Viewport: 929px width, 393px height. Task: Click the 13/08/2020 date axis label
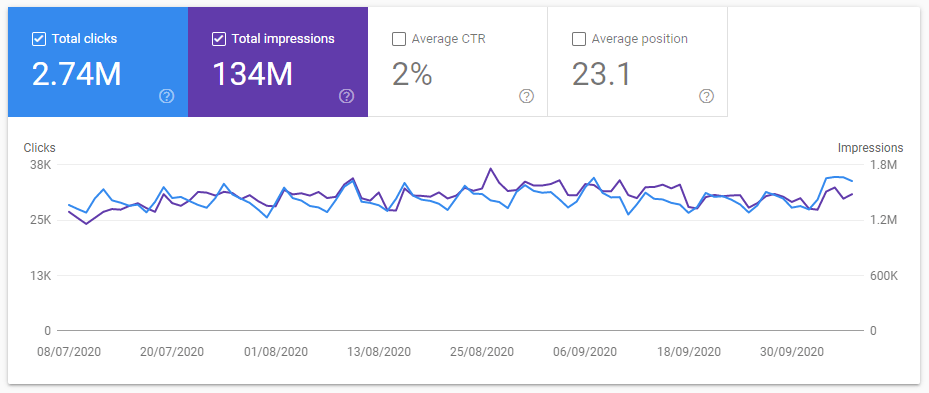[379, 352]
